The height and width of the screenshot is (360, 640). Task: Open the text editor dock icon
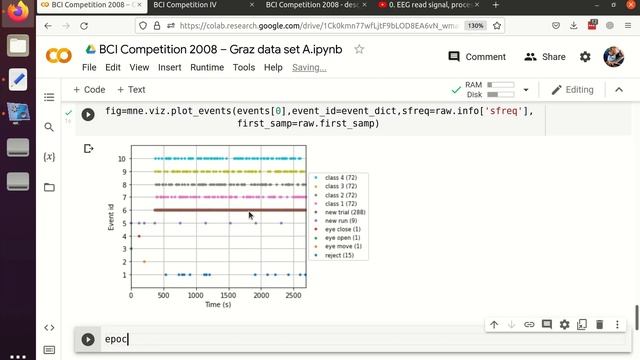click(x=18, y=79)
